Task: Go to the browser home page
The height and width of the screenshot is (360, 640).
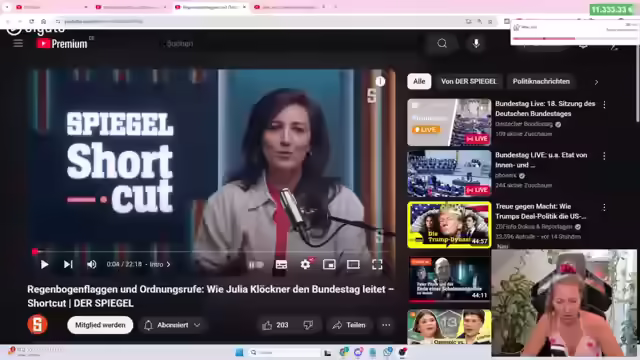Action: click(x=44, y=21)
